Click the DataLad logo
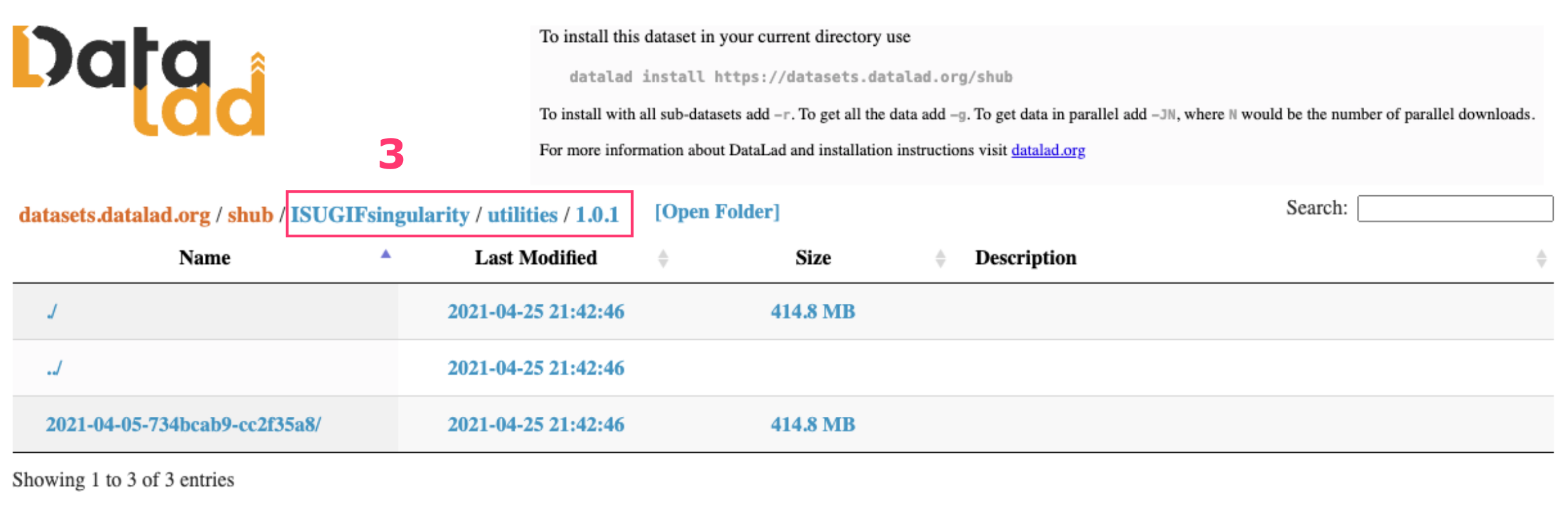The width and height of the screenshot is (1568, 507). pos(139,81)
